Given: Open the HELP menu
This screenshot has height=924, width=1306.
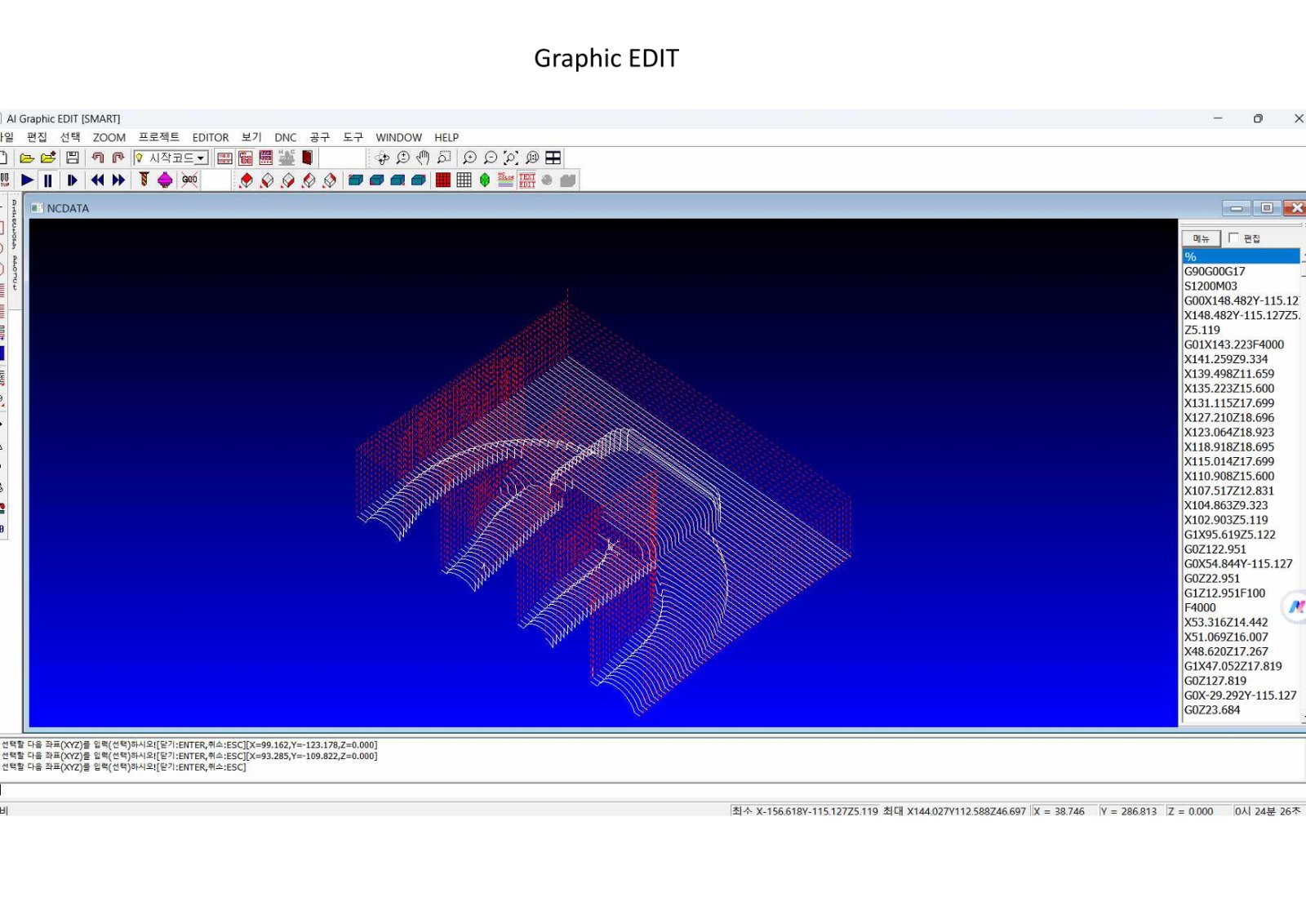Looking at the screenshot, I should pyautogui.click(x=446, y=137).
